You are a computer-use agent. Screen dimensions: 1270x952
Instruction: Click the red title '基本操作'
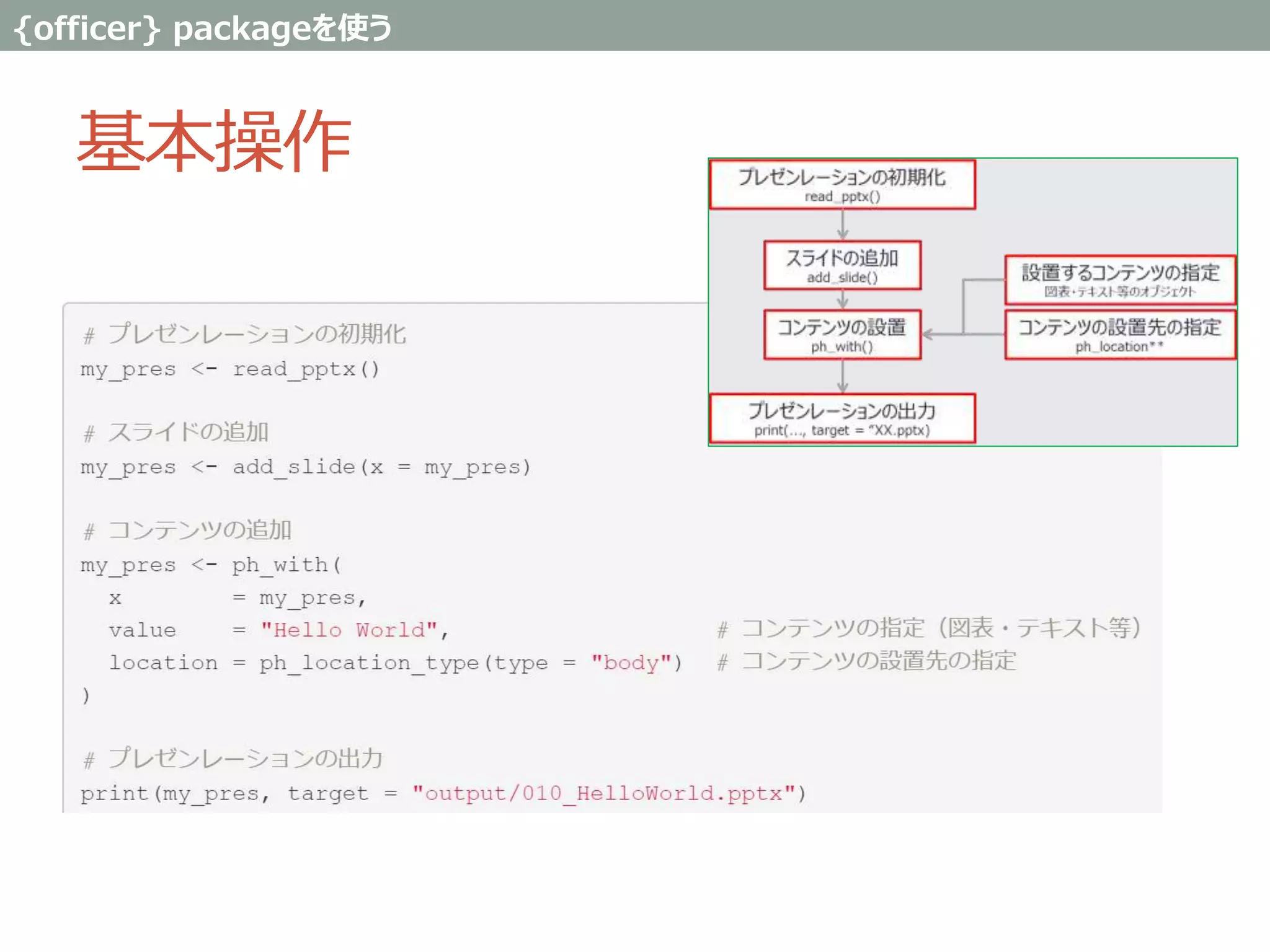point(214,141)
